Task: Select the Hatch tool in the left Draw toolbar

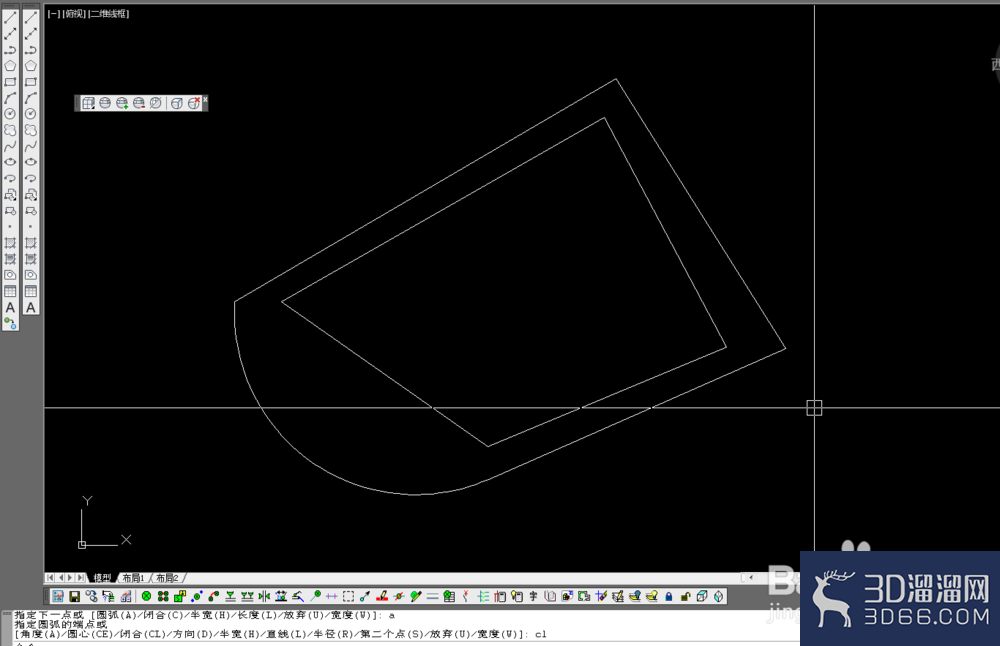Action: tap(10, 243)
